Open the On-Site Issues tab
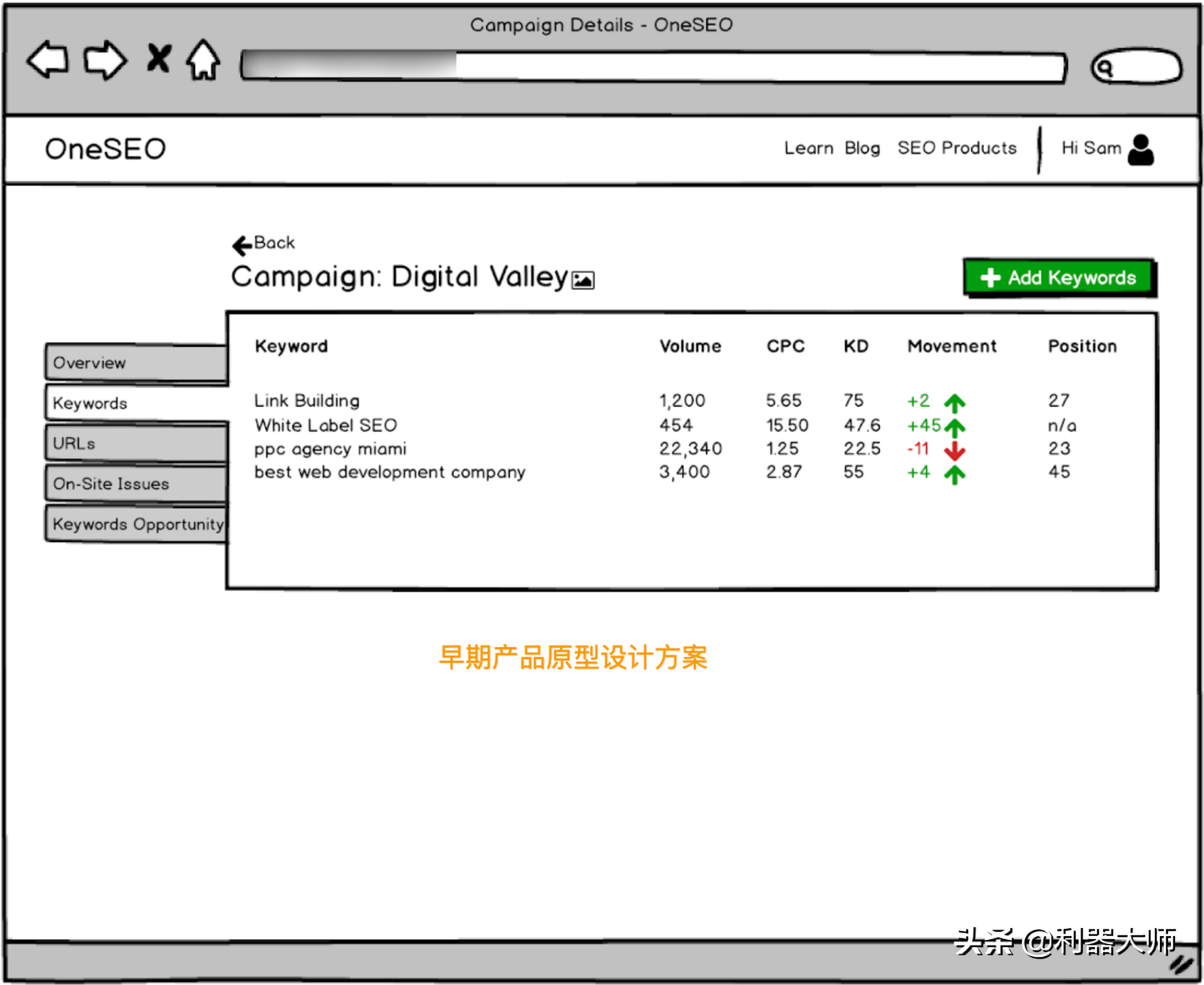Viewport: 1204px width, 985px height. tap(136, 483)
